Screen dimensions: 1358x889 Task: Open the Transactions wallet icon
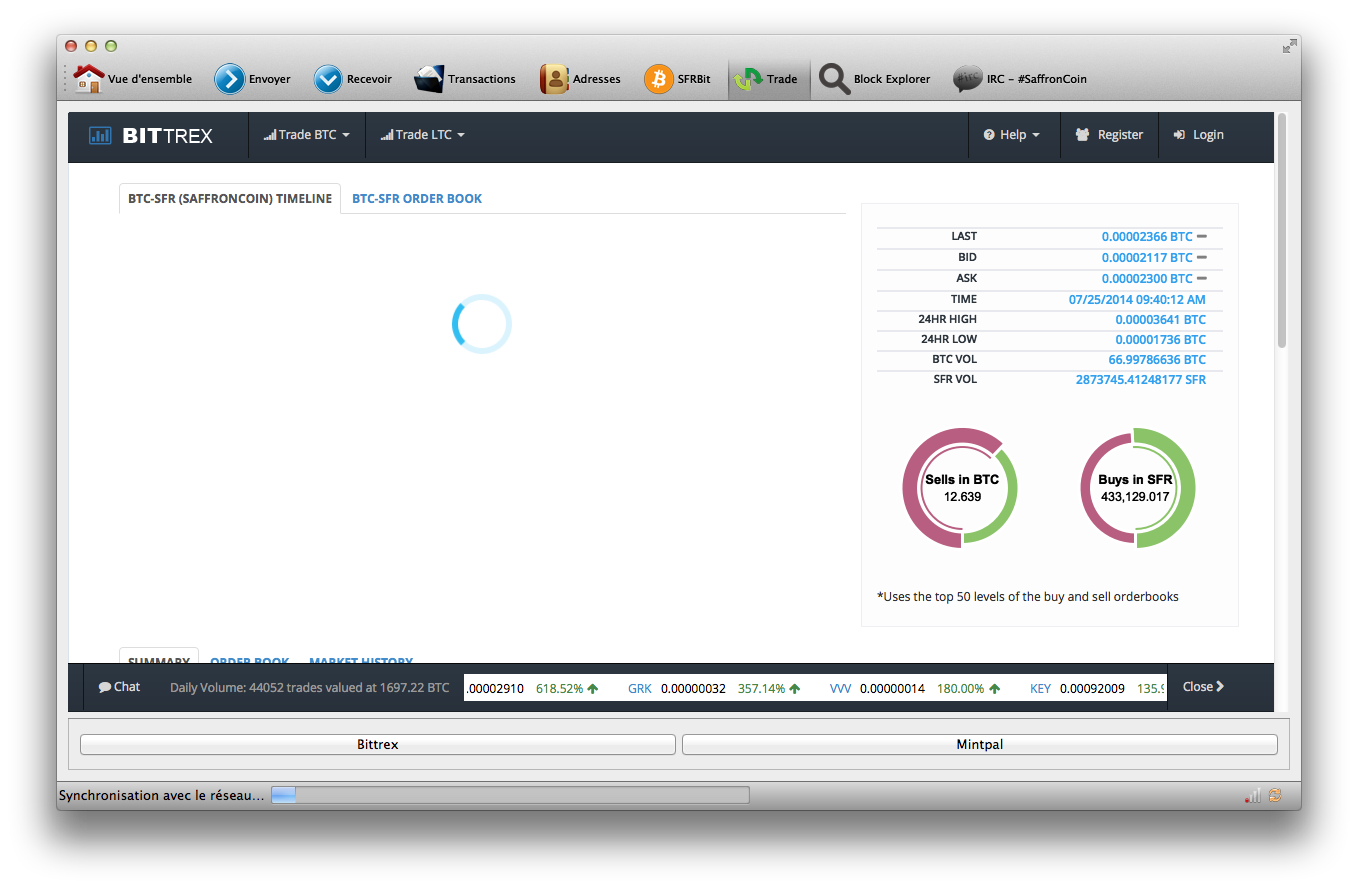(429, 79)
